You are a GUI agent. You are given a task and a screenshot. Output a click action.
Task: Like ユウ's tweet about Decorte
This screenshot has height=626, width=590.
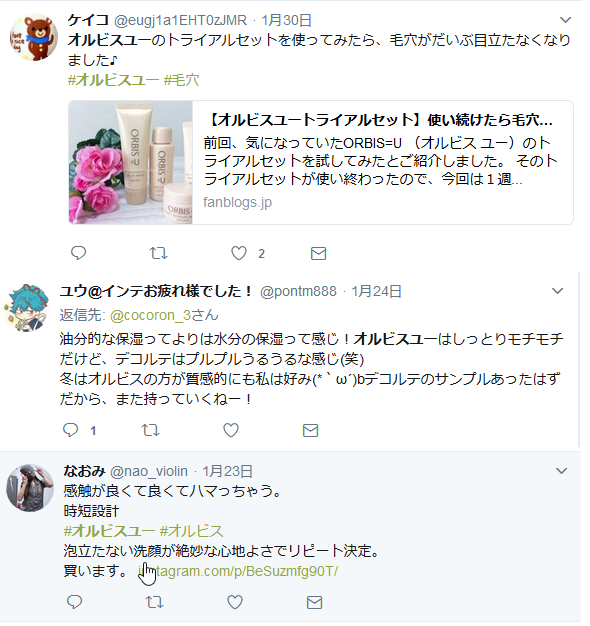(231, 430)
